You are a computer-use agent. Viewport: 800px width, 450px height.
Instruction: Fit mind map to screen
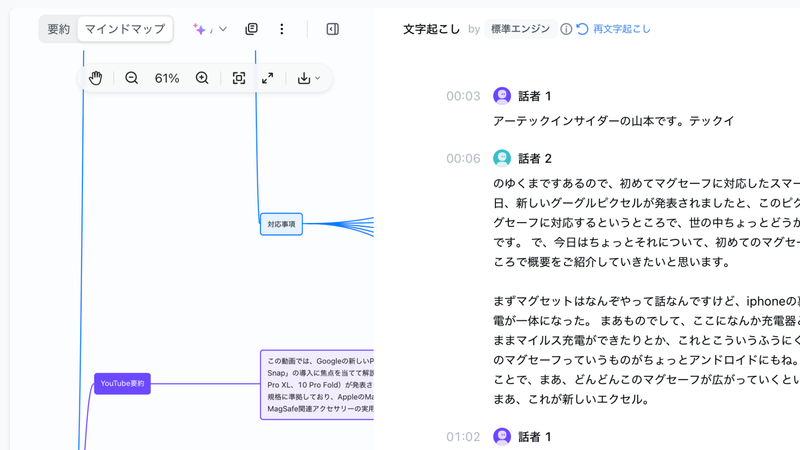pyautogui.click(x=239, y=78)
